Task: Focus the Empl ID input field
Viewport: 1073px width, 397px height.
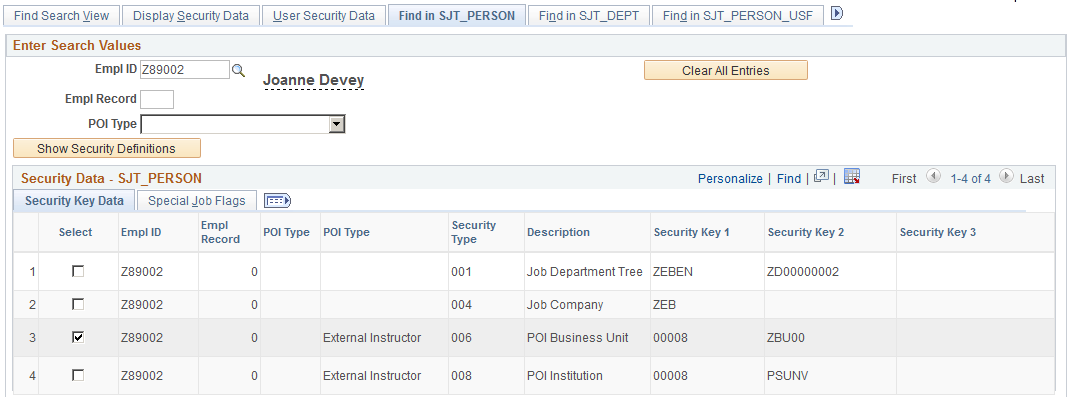Action: [x=185, y=70]
